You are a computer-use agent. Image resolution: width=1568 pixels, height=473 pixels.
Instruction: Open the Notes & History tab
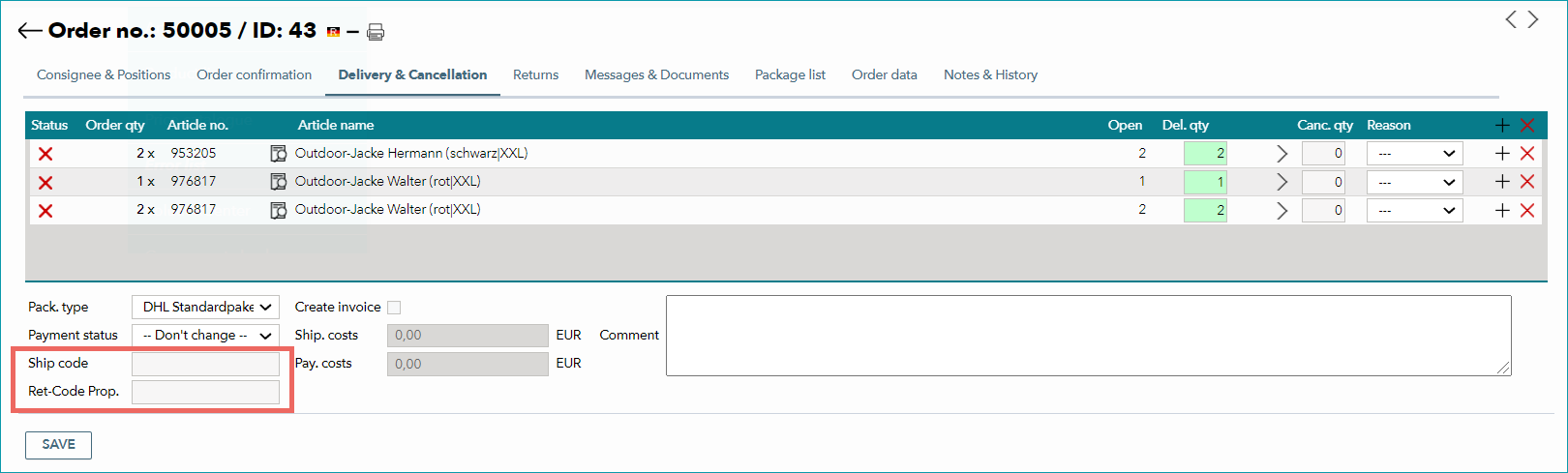pos(990,74)
